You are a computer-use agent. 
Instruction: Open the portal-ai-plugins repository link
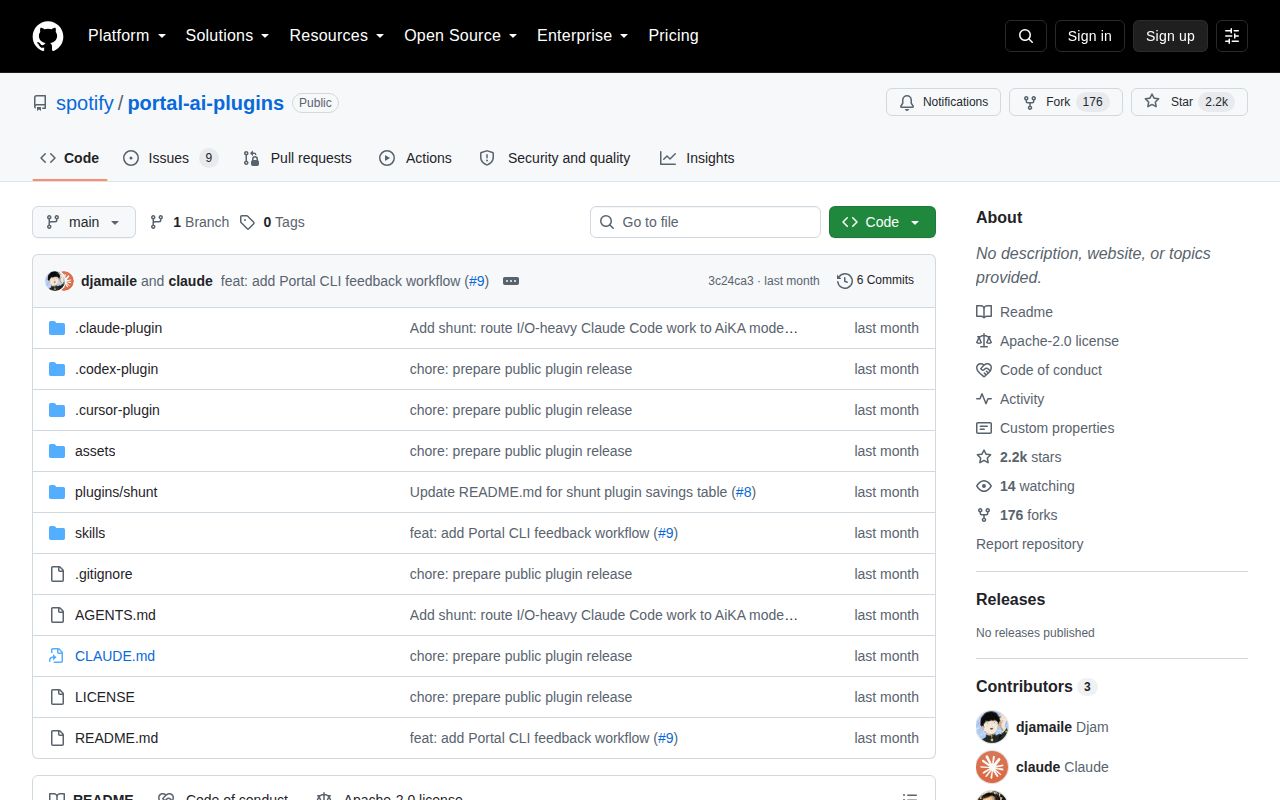(x=206, y=103)
